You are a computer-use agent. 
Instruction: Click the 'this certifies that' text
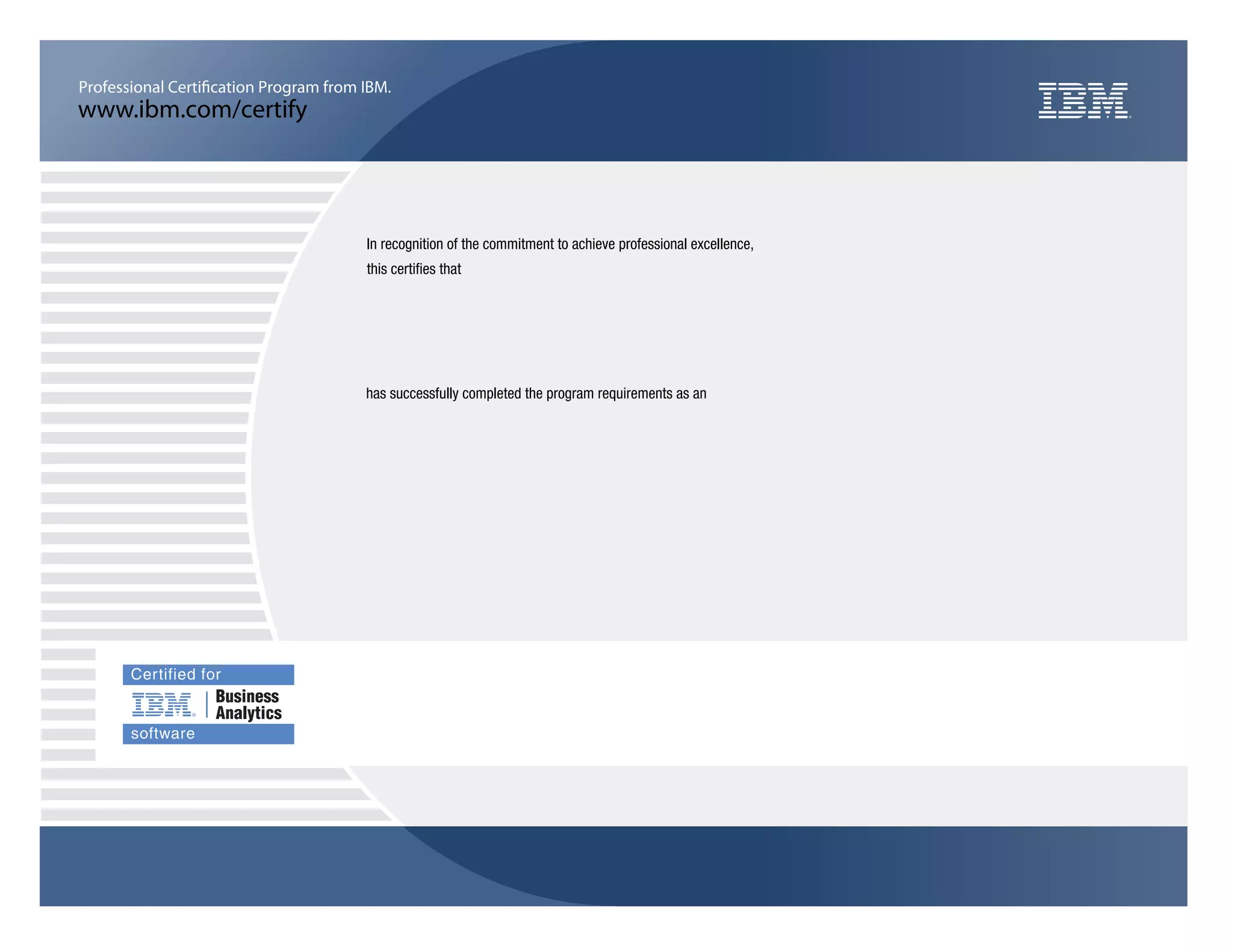(414, 269)
